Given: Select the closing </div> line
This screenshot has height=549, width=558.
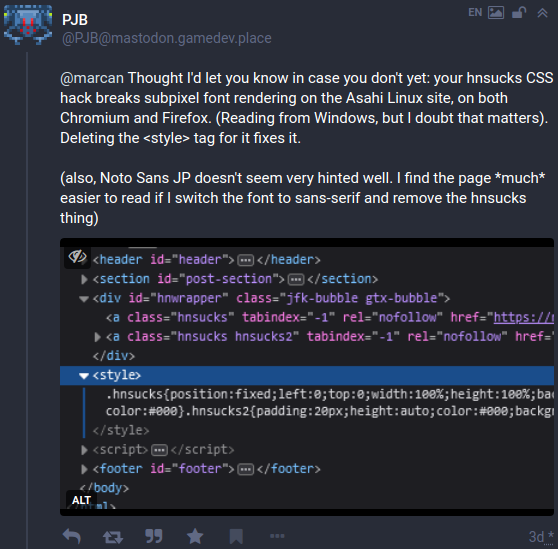Looking at the screenshot, I should pos(114,356).
